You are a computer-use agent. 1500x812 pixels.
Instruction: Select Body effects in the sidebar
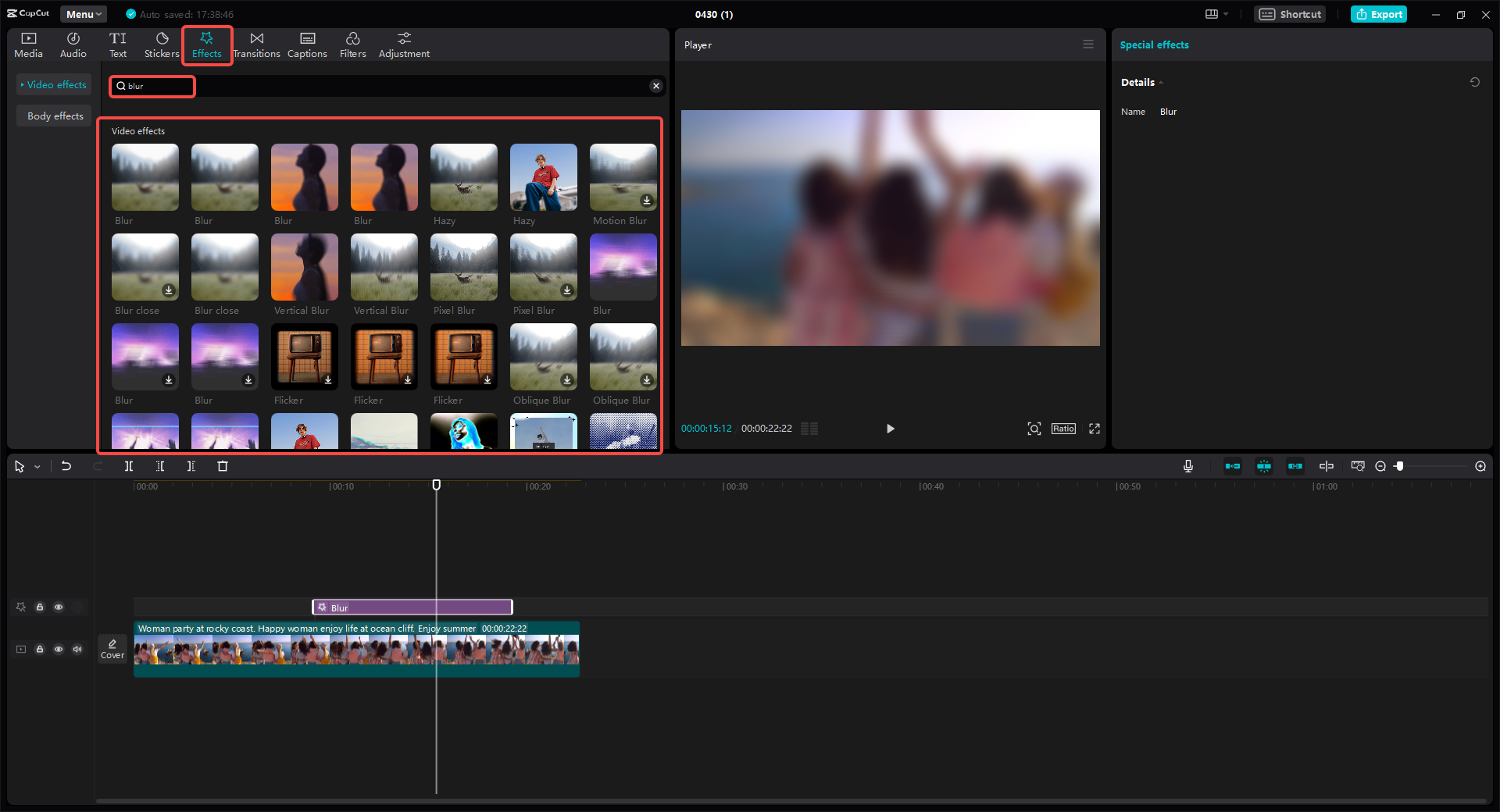[53, 115]
